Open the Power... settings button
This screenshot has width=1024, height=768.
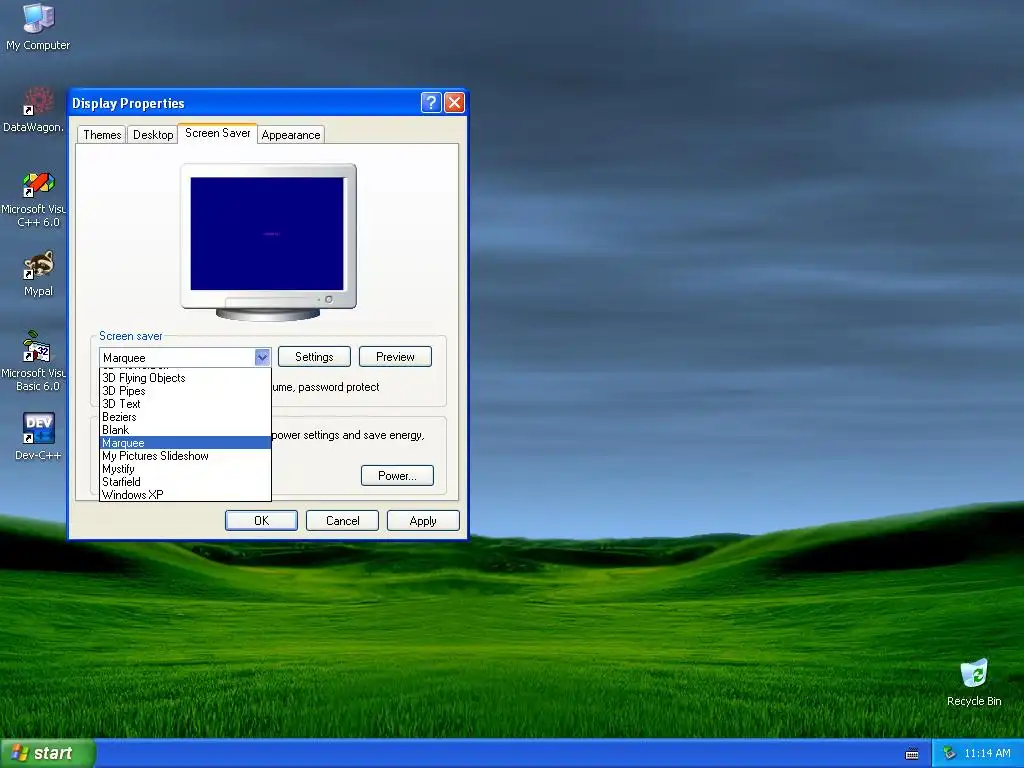(x=397, y=475)
